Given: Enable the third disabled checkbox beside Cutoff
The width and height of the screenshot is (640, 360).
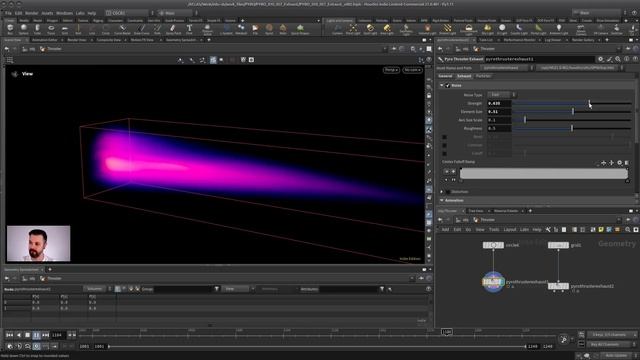Looking at the screenshot, I should click(x=444, y=153).
